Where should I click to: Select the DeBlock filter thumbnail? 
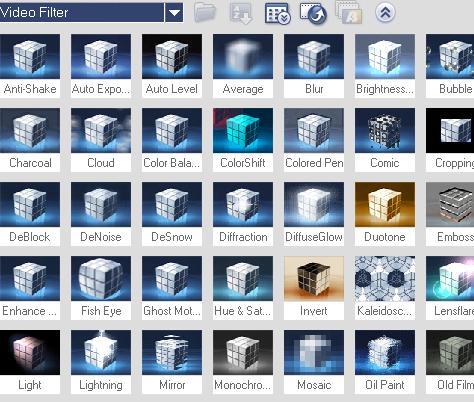pos(30,204)
